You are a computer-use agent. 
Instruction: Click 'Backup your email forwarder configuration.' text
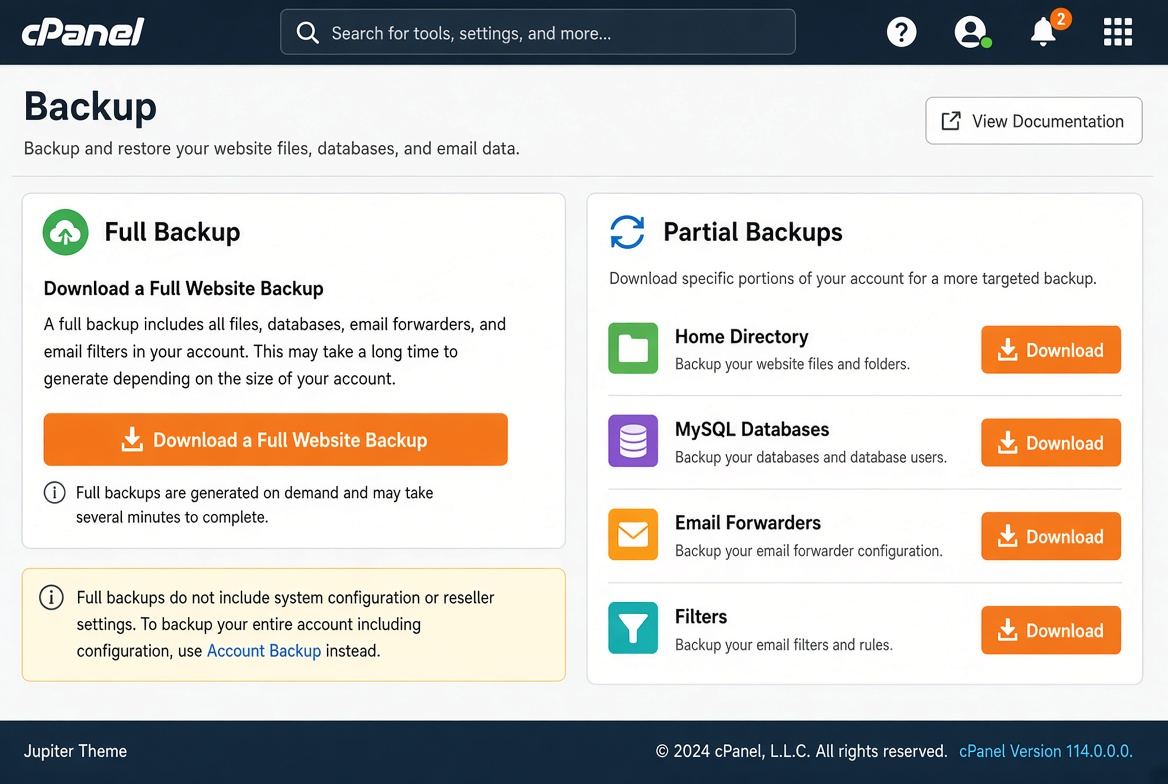pos(809,551)
